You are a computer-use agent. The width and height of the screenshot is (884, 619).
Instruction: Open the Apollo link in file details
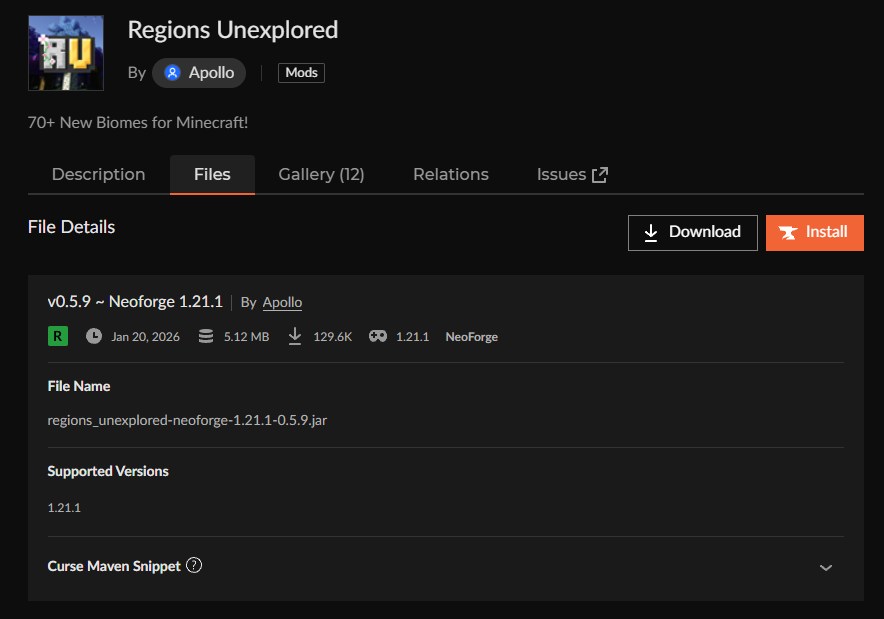tap(282, 302)
